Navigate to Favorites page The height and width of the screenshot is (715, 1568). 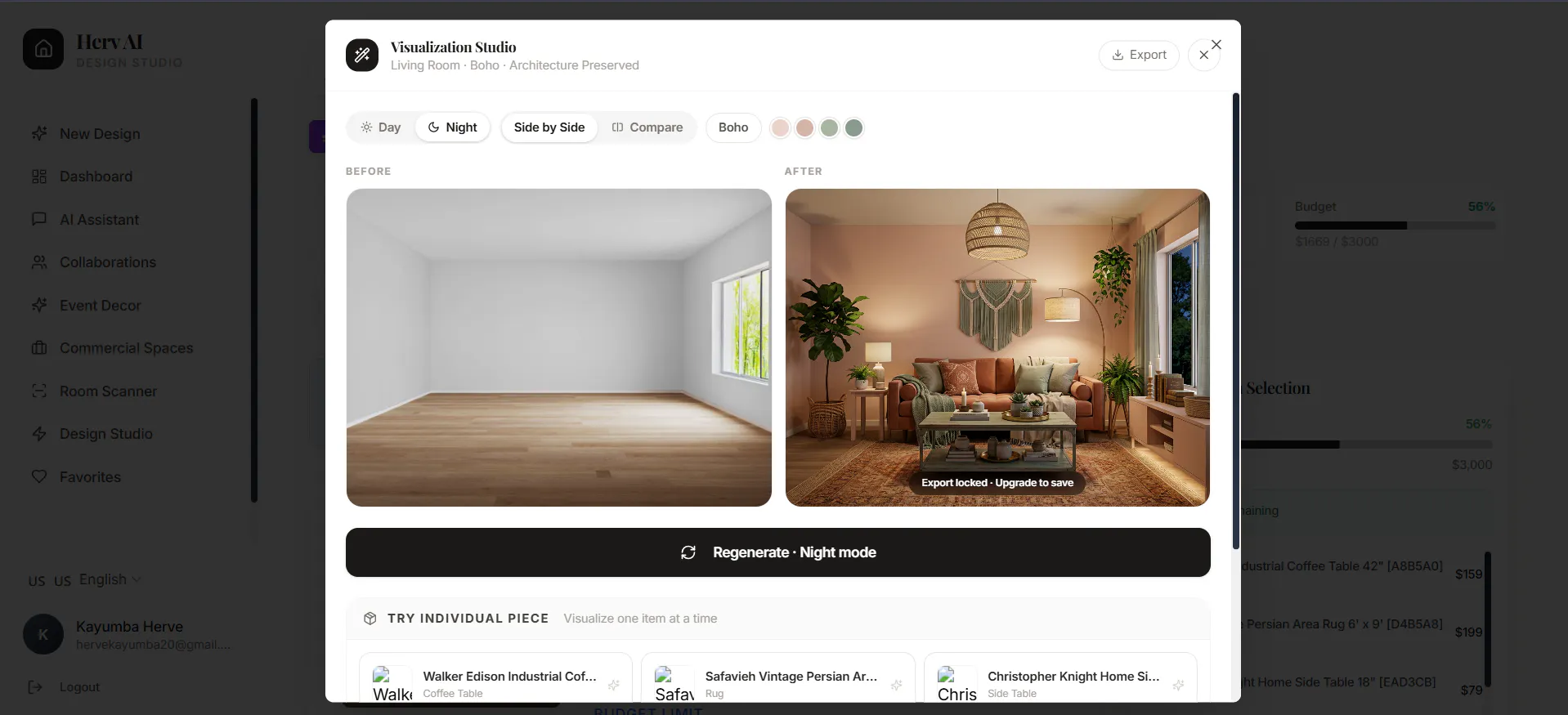point(90,476)
